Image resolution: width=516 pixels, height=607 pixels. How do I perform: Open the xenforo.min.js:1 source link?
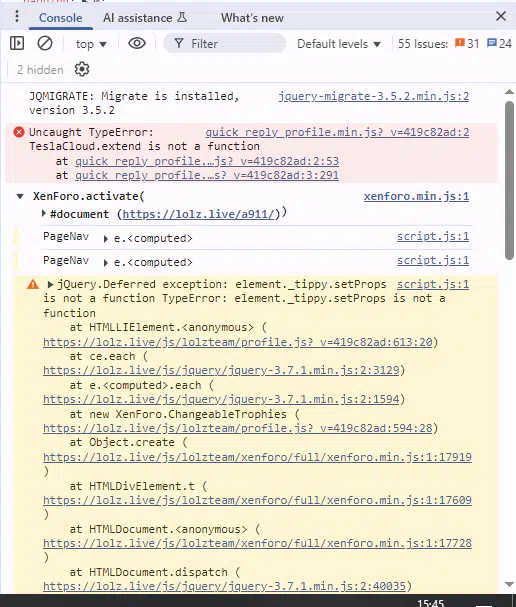pyautogui.click(x=416, y=196)
